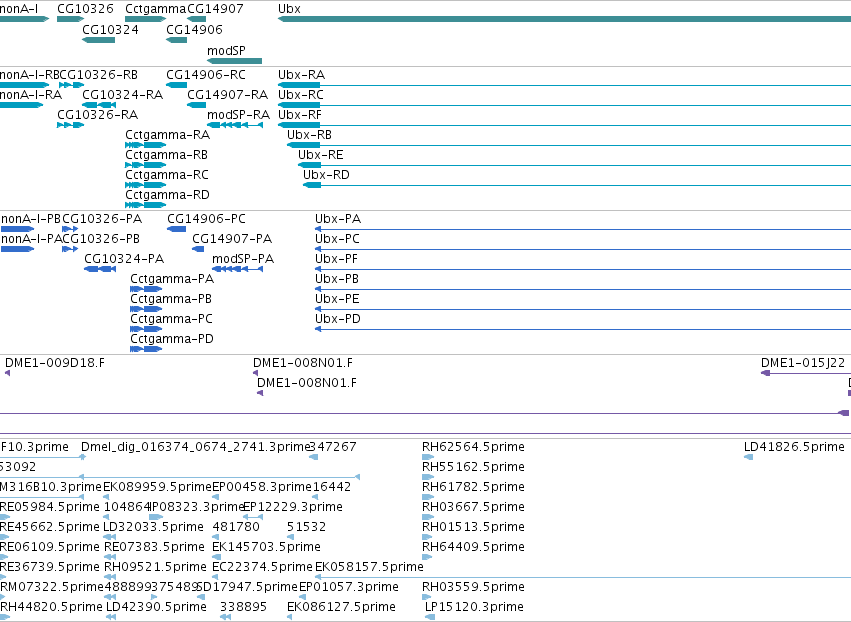Select the RE07383.5prime EST
851x622 pixels.
pos(110,557)
